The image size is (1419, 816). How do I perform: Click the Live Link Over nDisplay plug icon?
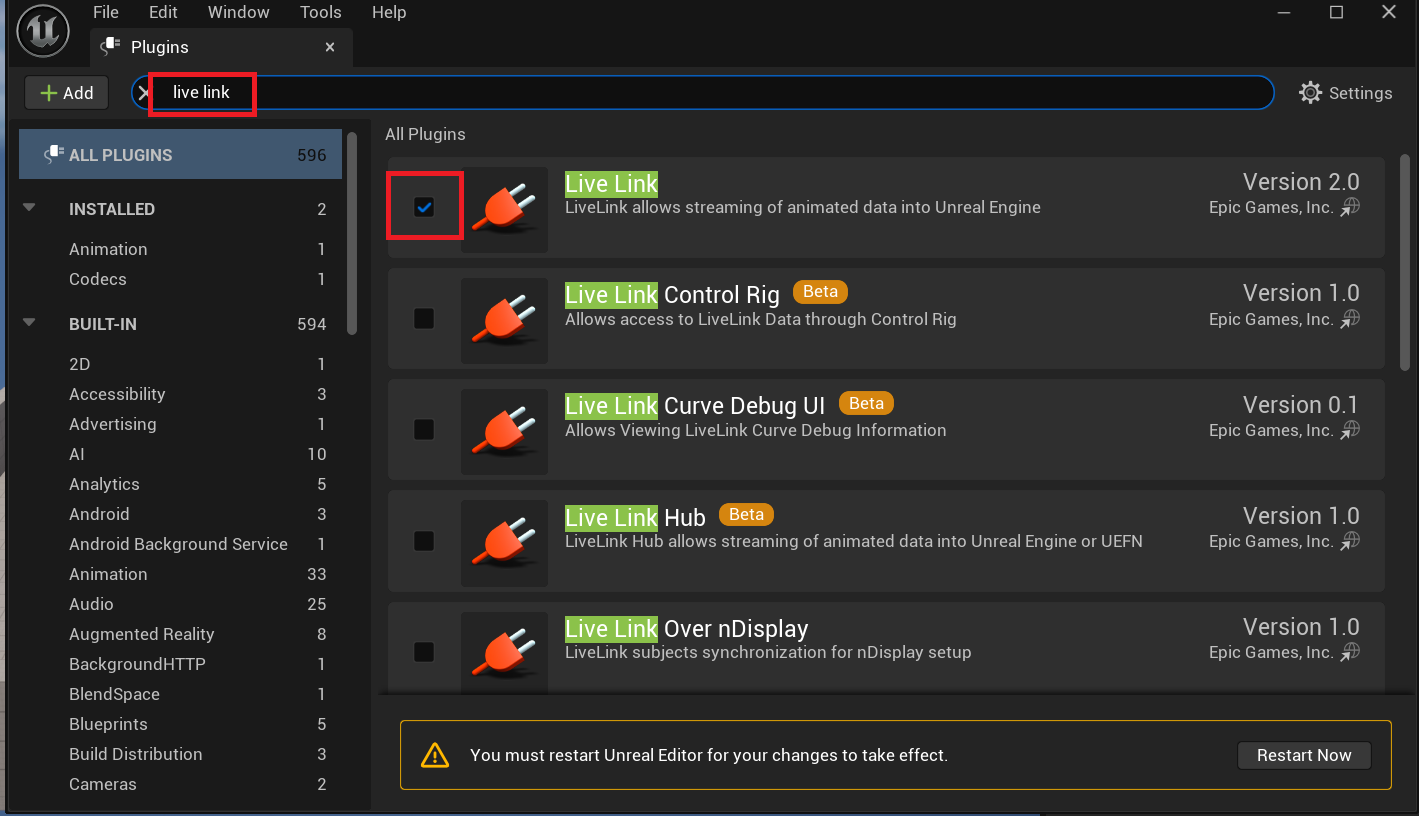(504, 651)
